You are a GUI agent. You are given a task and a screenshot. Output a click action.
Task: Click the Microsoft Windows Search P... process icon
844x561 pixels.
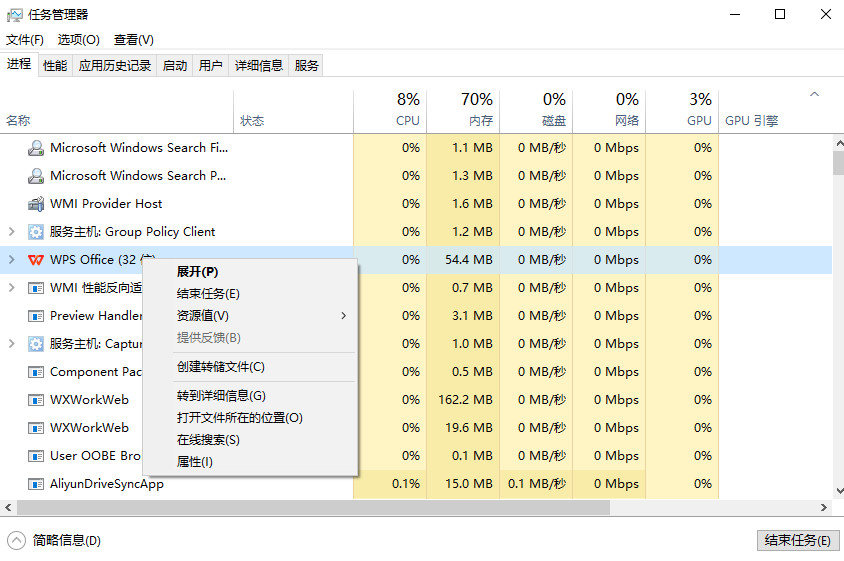point(36,176)
